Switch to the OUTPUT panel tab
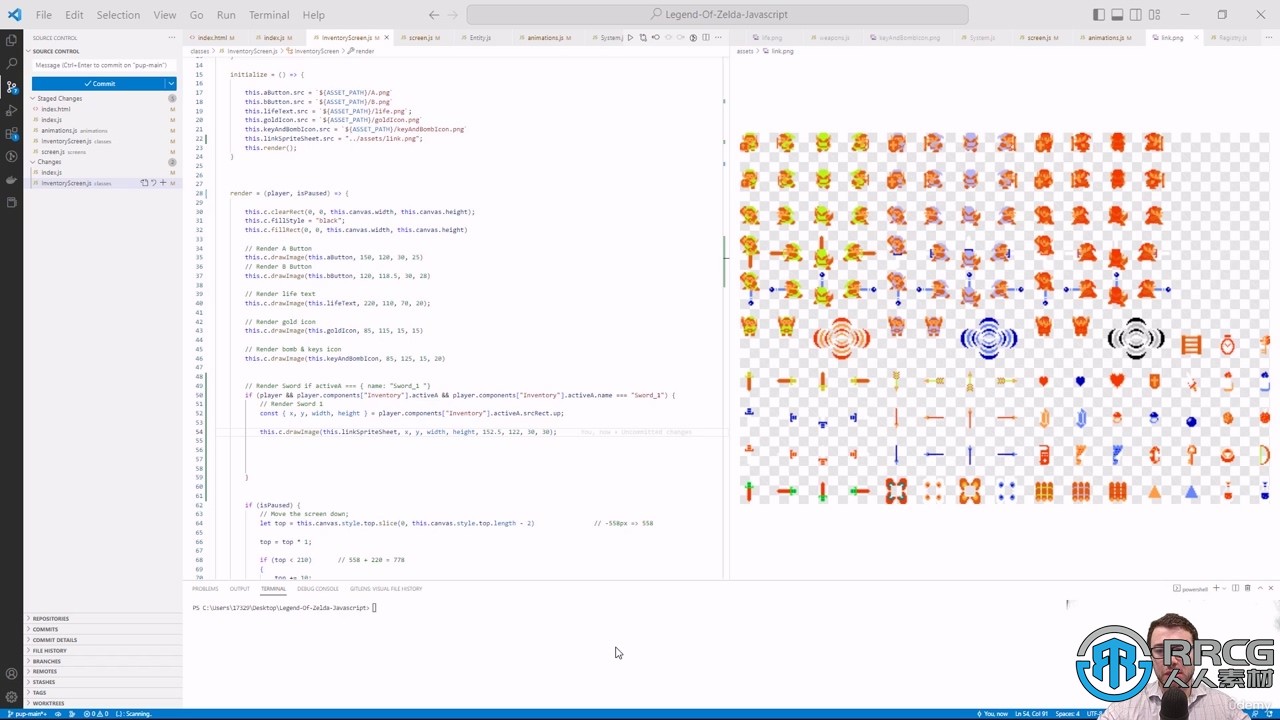 point(240,588)
